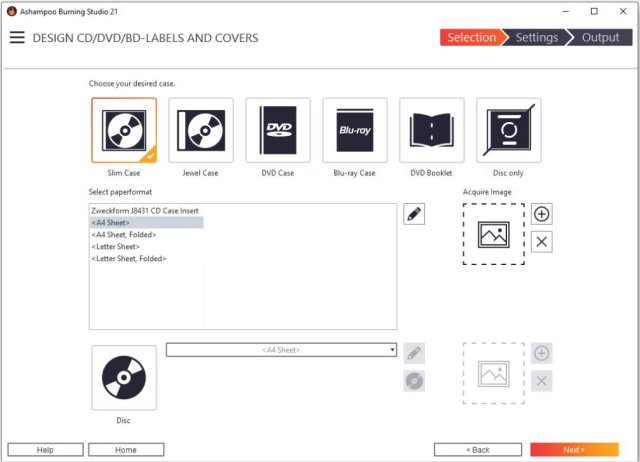Proceed with the Next button
640x462 pixels.
(574, 450)
